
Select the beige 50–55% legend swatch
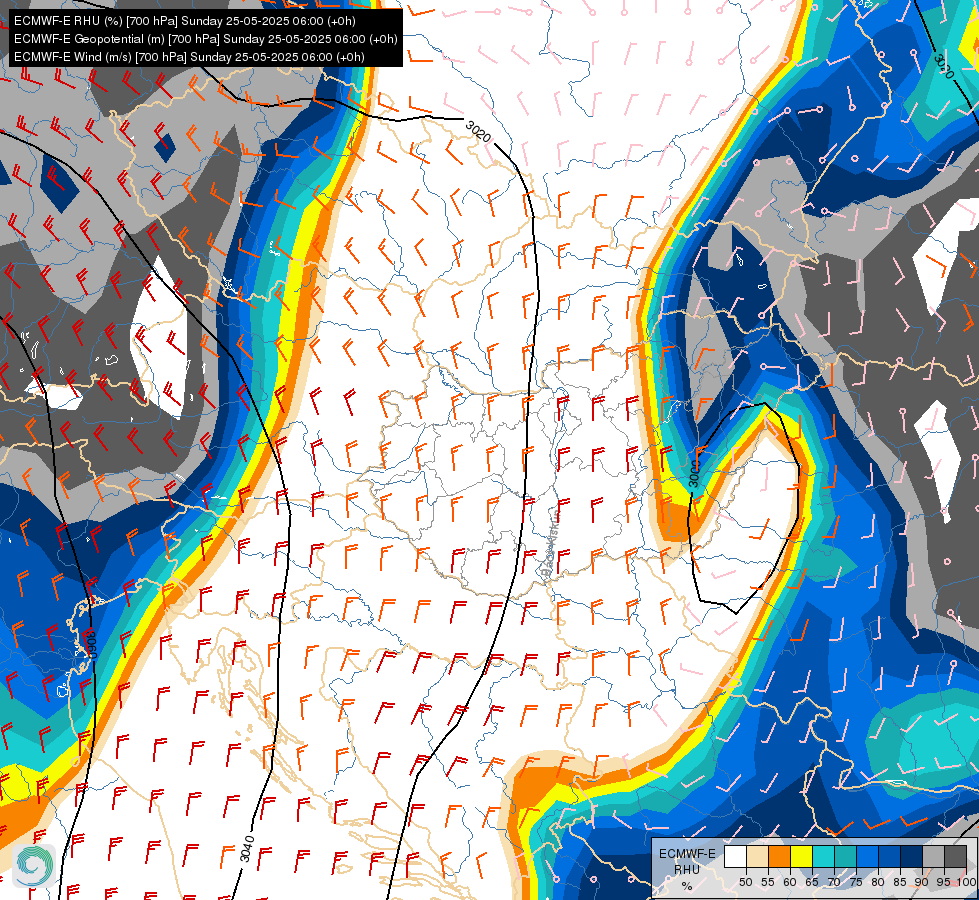[x=757, y=857]
